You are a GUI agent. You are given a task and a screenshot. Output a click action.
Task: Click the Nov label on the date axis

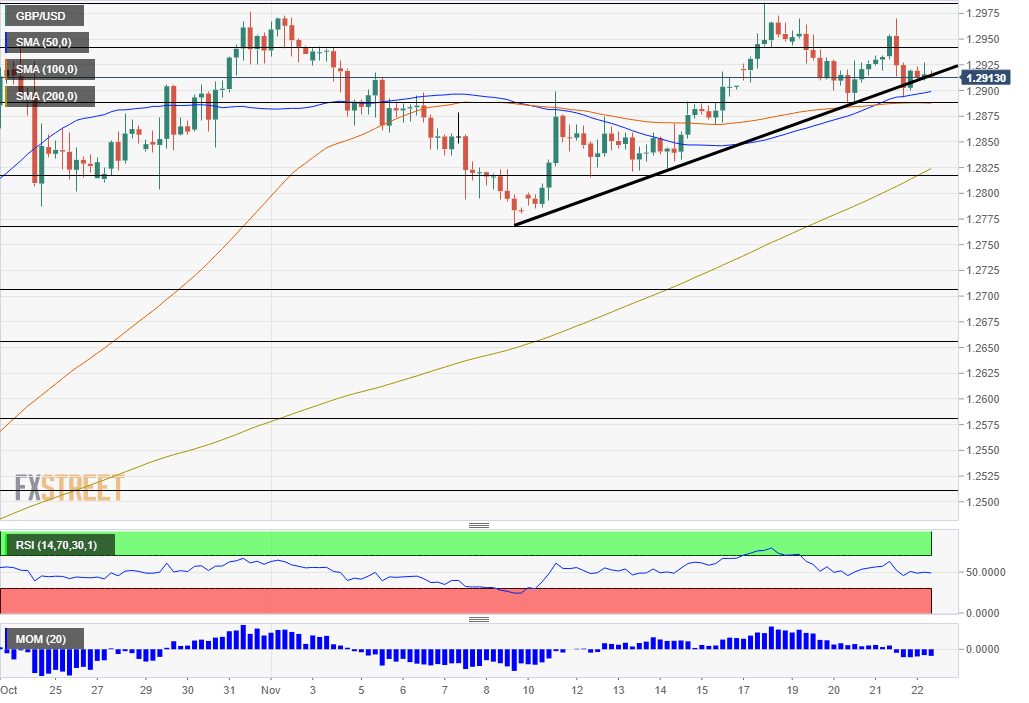(271, 690)
